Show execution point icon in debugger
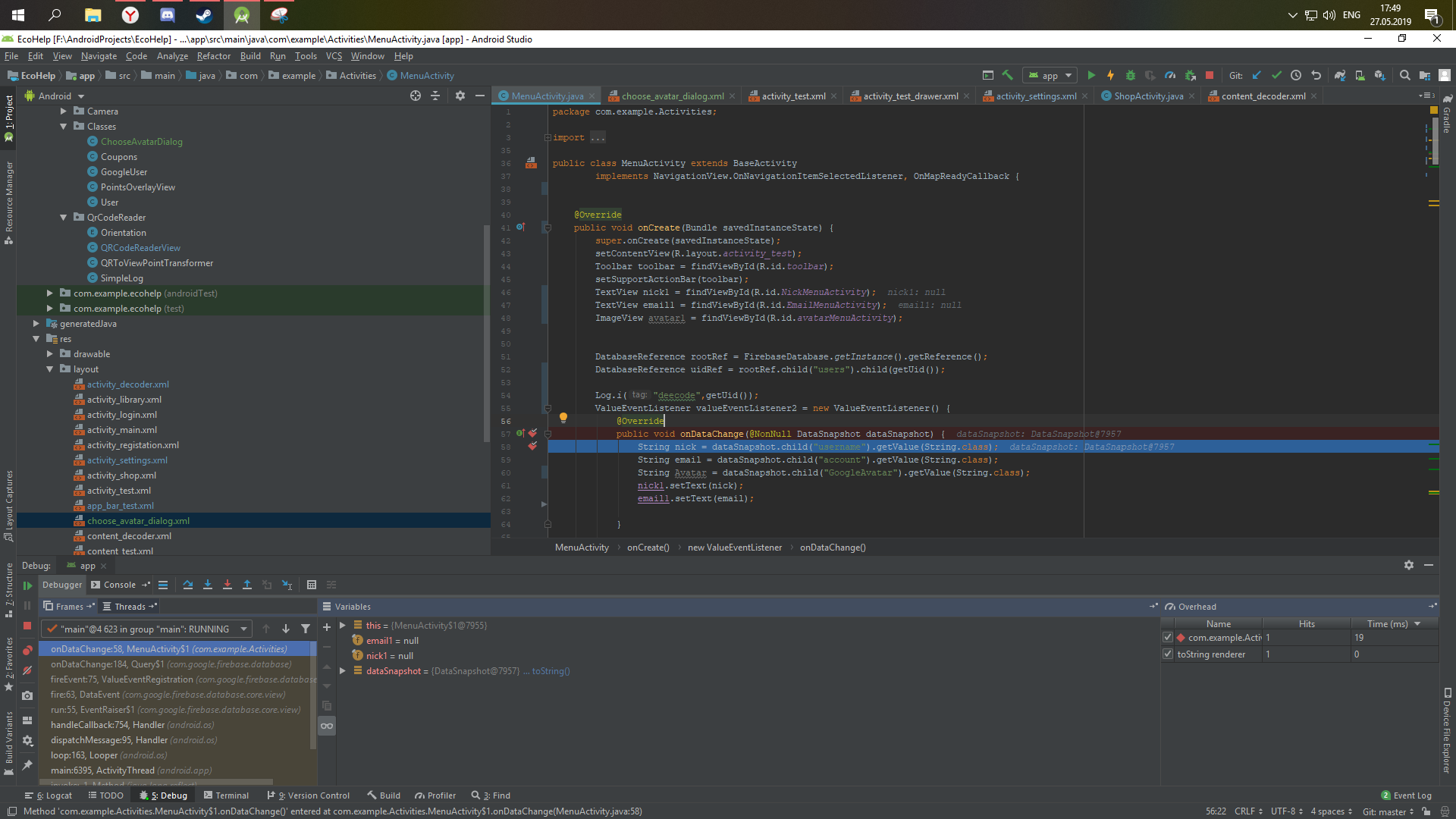 click(163, 585)
